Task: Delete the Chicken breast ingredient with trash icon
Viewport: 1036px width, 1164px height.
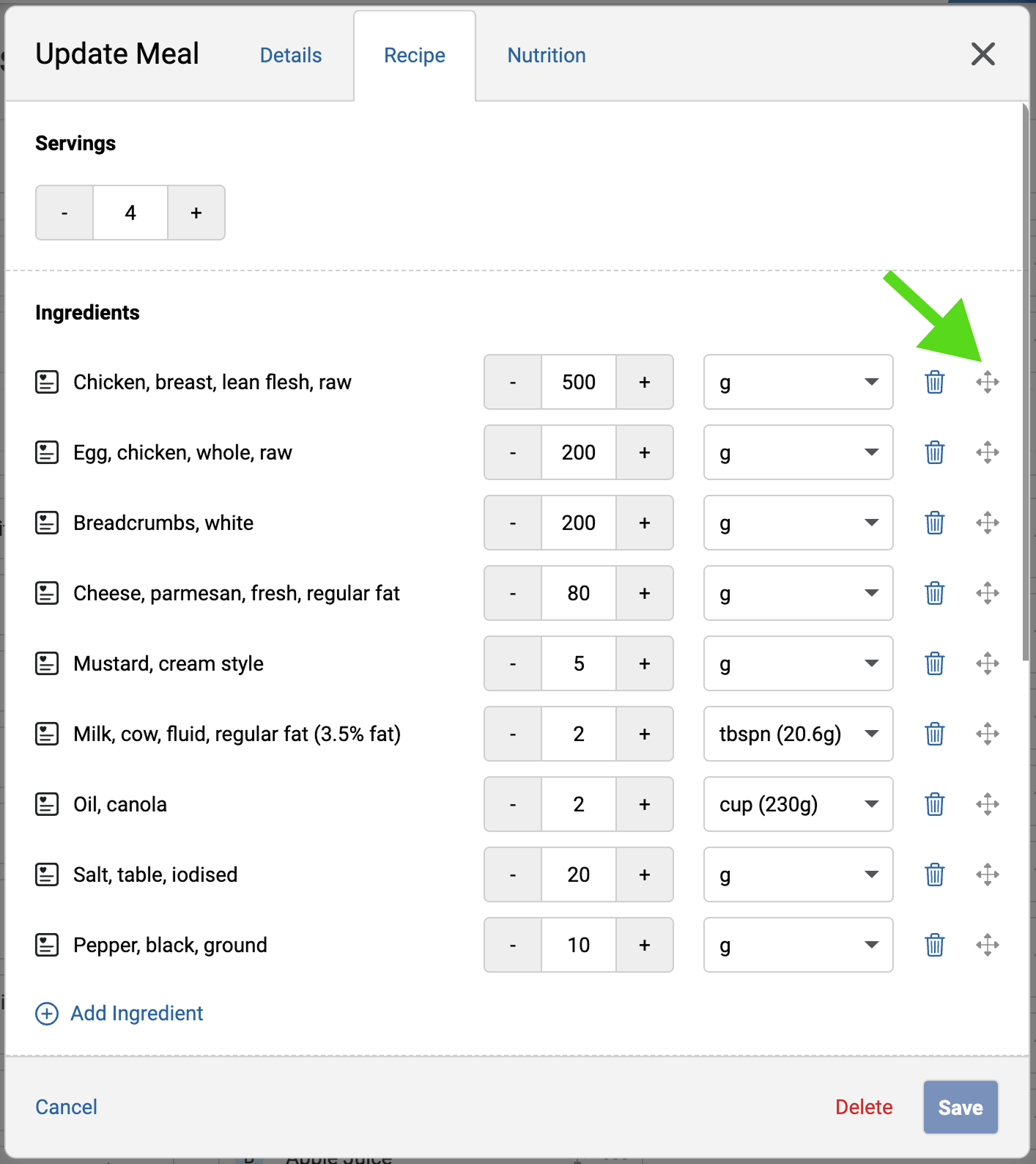Action: click(934, 382)
